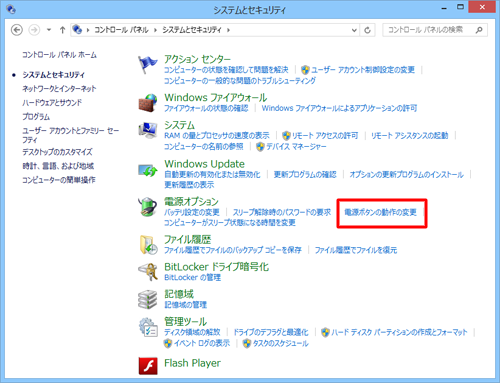The height and width of the screenshot is (383, 500).
Task: Click the BitLocker keys icon
Action: (148, 272)
